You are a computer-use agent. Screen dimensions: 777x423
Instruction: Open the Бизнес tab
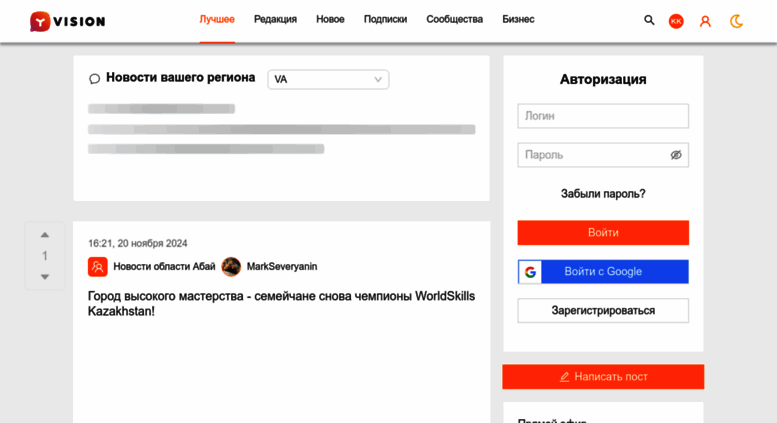pos(518,19)
